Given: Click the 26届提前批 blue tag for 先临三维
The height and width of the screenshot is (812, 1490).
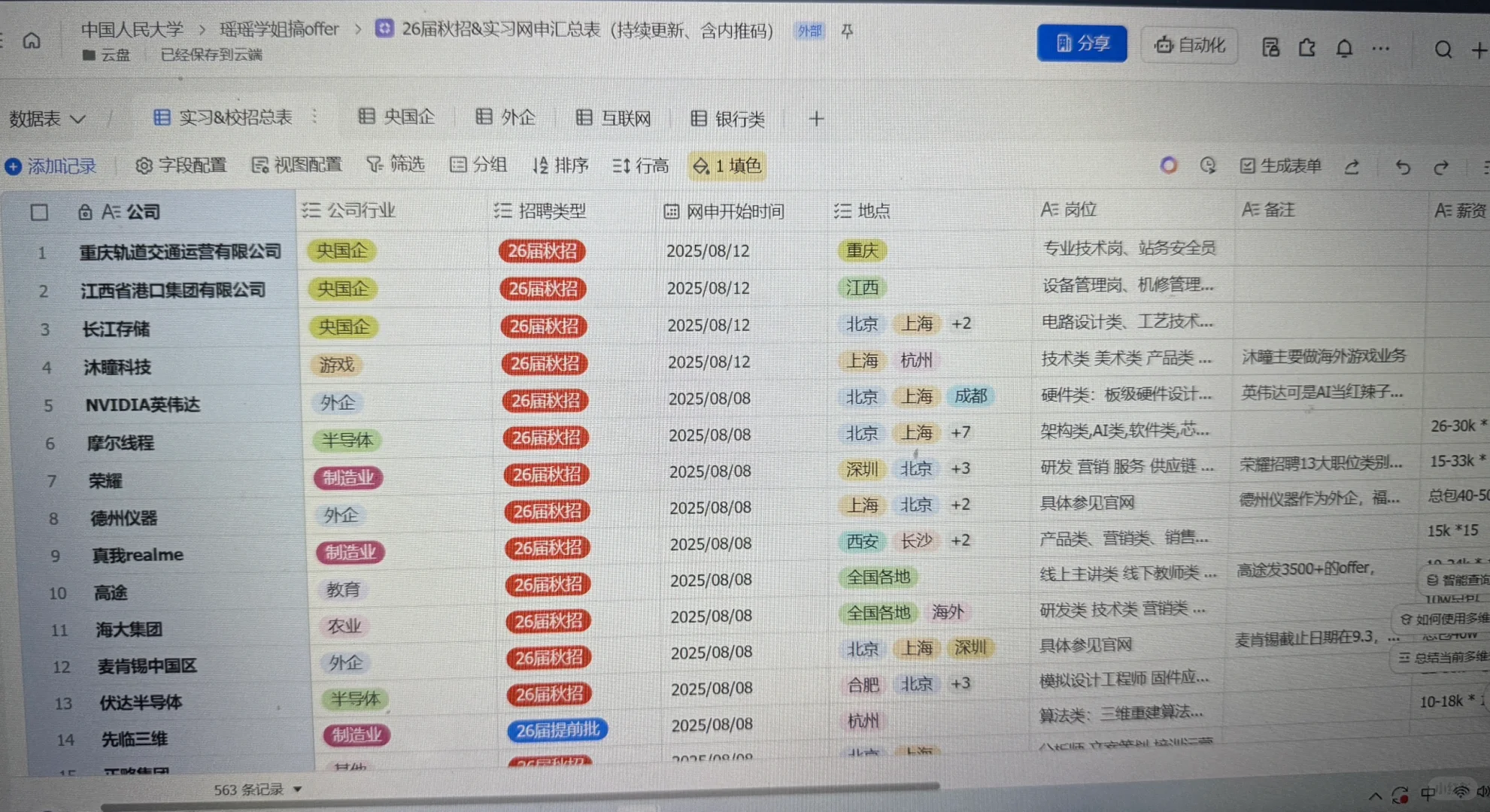Looking at the screenshot, I should click(x=557, y=729).
